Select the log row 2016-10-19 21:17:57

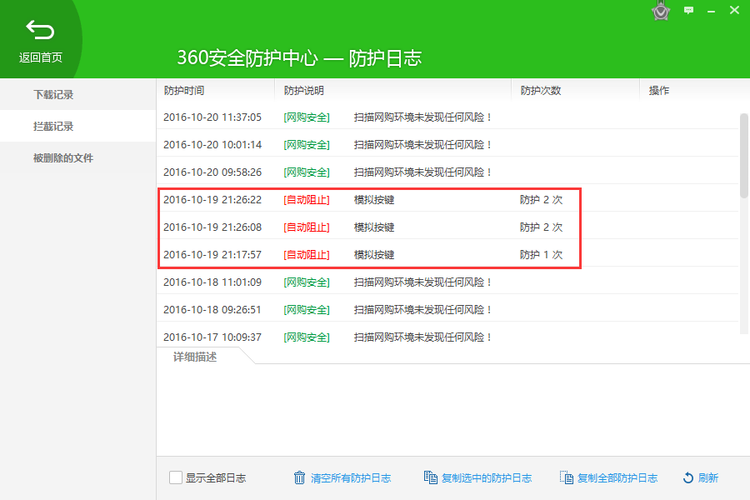coord(448,255)
